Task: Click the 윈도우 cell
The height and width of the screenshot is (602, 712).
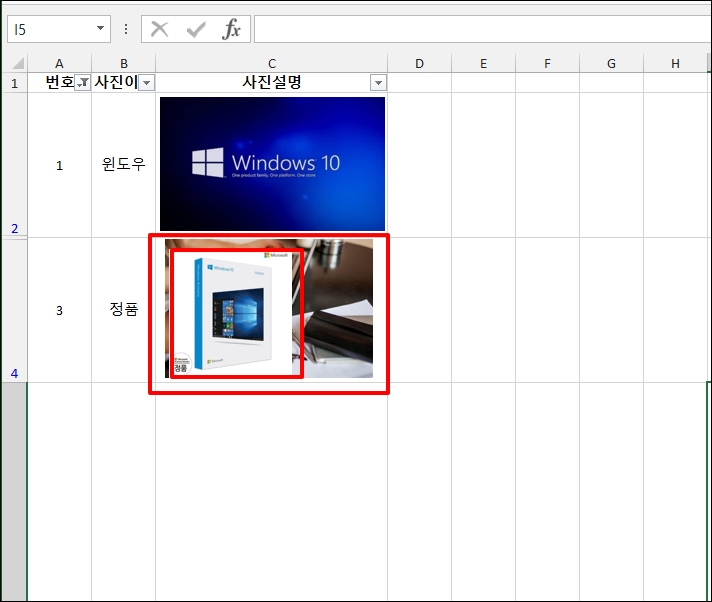Action: (124, 164)
